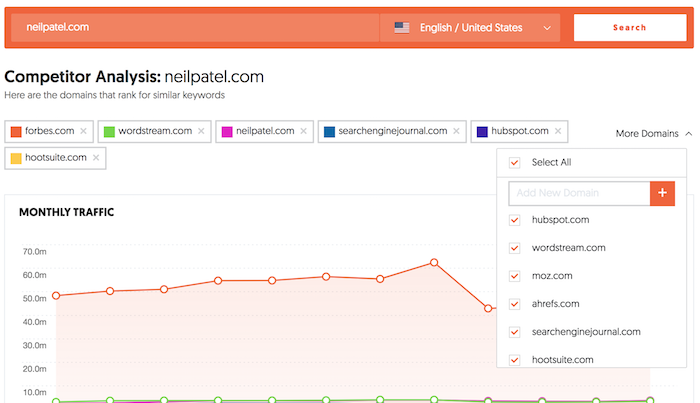Remove hootsuite.com tag with its X icon
This screenshot has width=700, height=403.
(96, 158)
